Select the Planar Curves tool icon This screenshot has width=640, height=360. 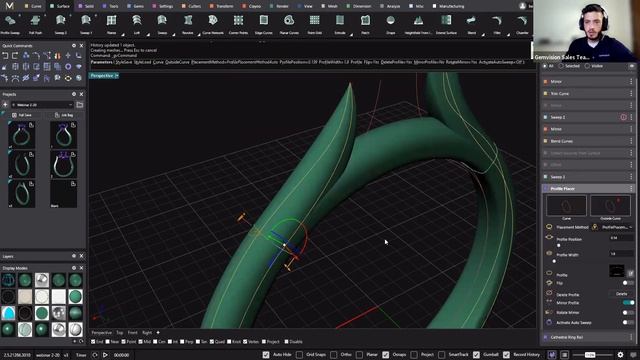coord(289,20)
